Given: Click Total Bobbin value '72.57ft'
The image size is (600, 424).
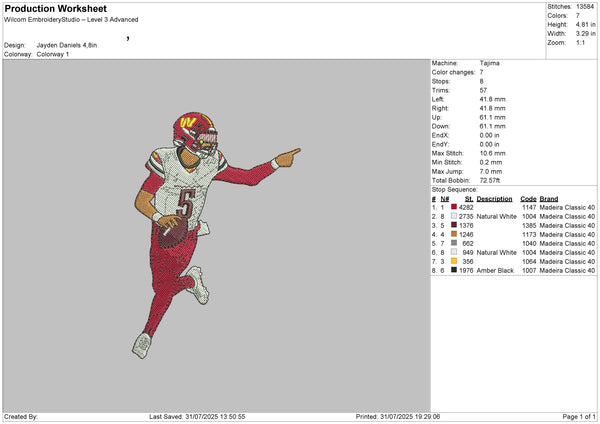Looking at the screenshot, I should (490, 180).
